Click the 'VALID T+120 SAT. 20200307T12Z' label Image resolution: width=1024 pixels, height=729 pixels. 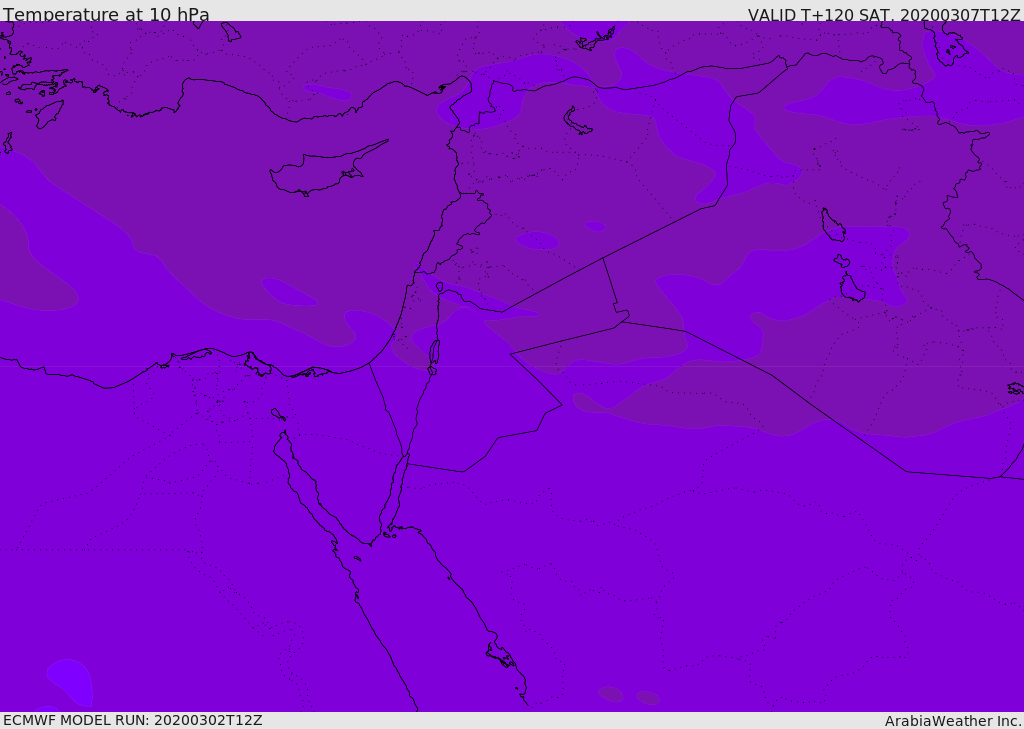[x=884, y=15]
